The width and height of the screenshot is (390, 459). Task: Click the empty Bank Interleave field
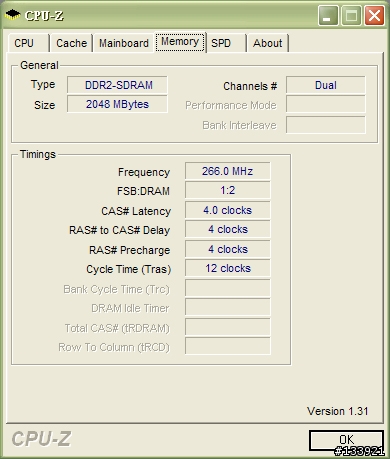click(x=326, y=125)
